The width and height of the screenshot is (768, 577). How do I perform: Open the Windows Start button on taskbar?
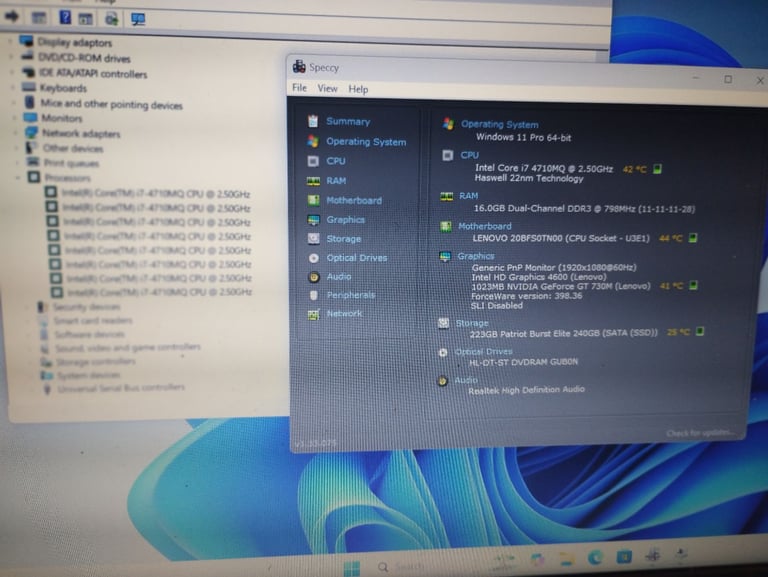(x=352, y=568)
